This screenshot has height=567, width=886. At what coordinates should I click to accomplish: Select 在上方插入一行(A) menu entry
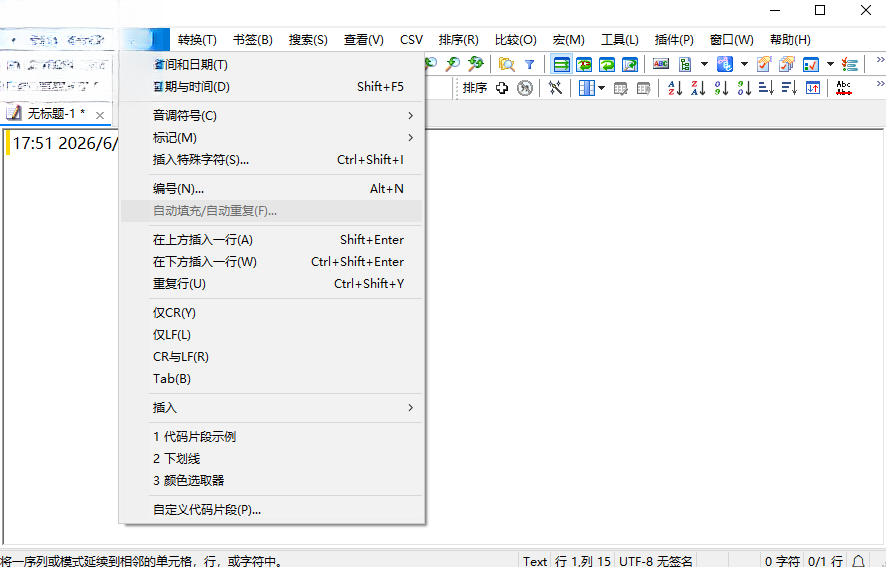pos(271,240)
